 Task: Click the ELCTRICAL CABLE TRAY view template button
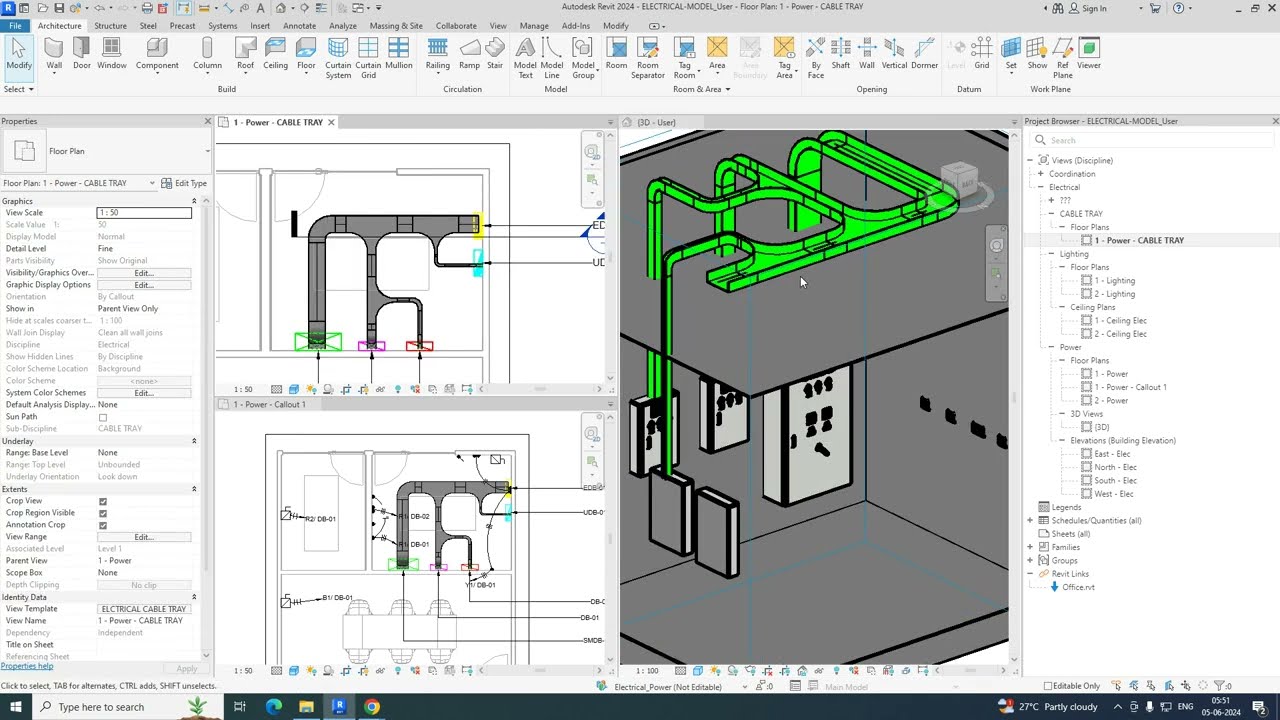(x=144, y=609)
